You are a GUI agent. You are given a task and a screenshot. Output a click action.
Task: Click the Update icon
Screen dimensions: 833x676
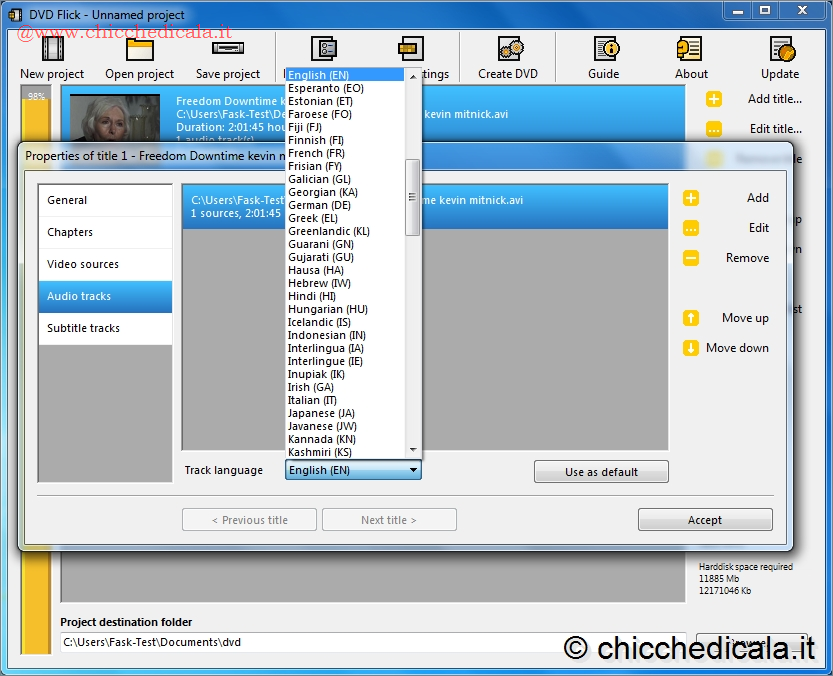[780, 49]
